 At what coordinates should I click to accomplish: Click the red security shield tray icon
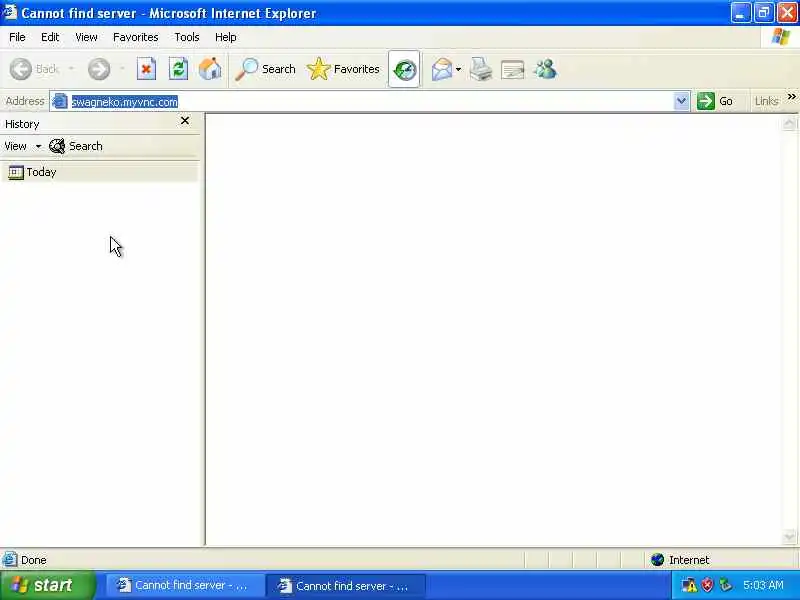point(707,585)
